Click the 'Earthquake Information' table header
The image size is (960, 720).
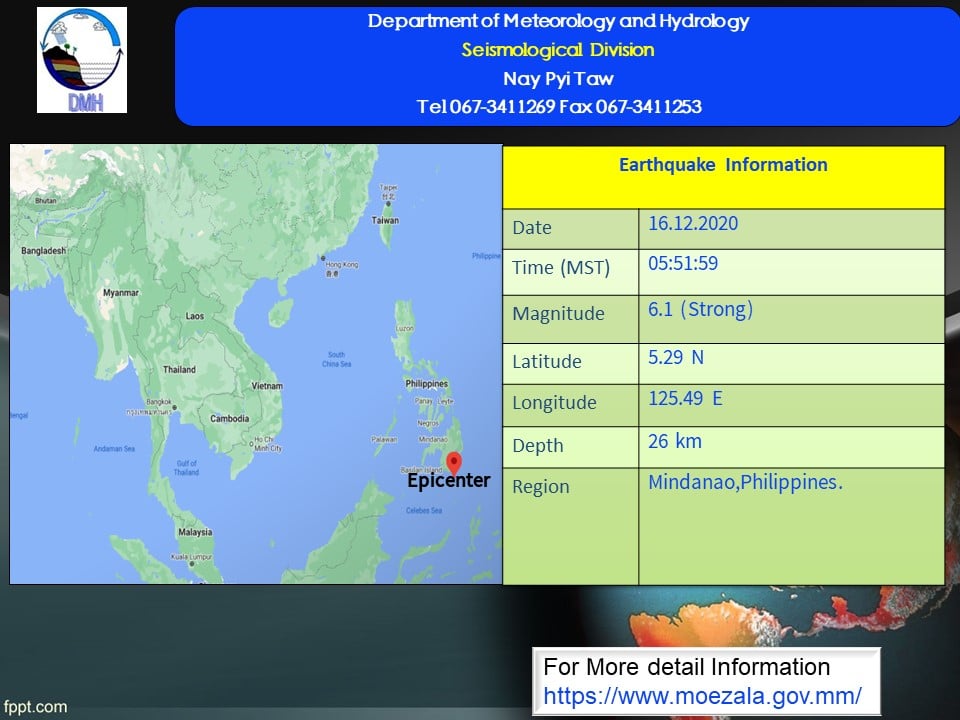(x=723, y=177)
